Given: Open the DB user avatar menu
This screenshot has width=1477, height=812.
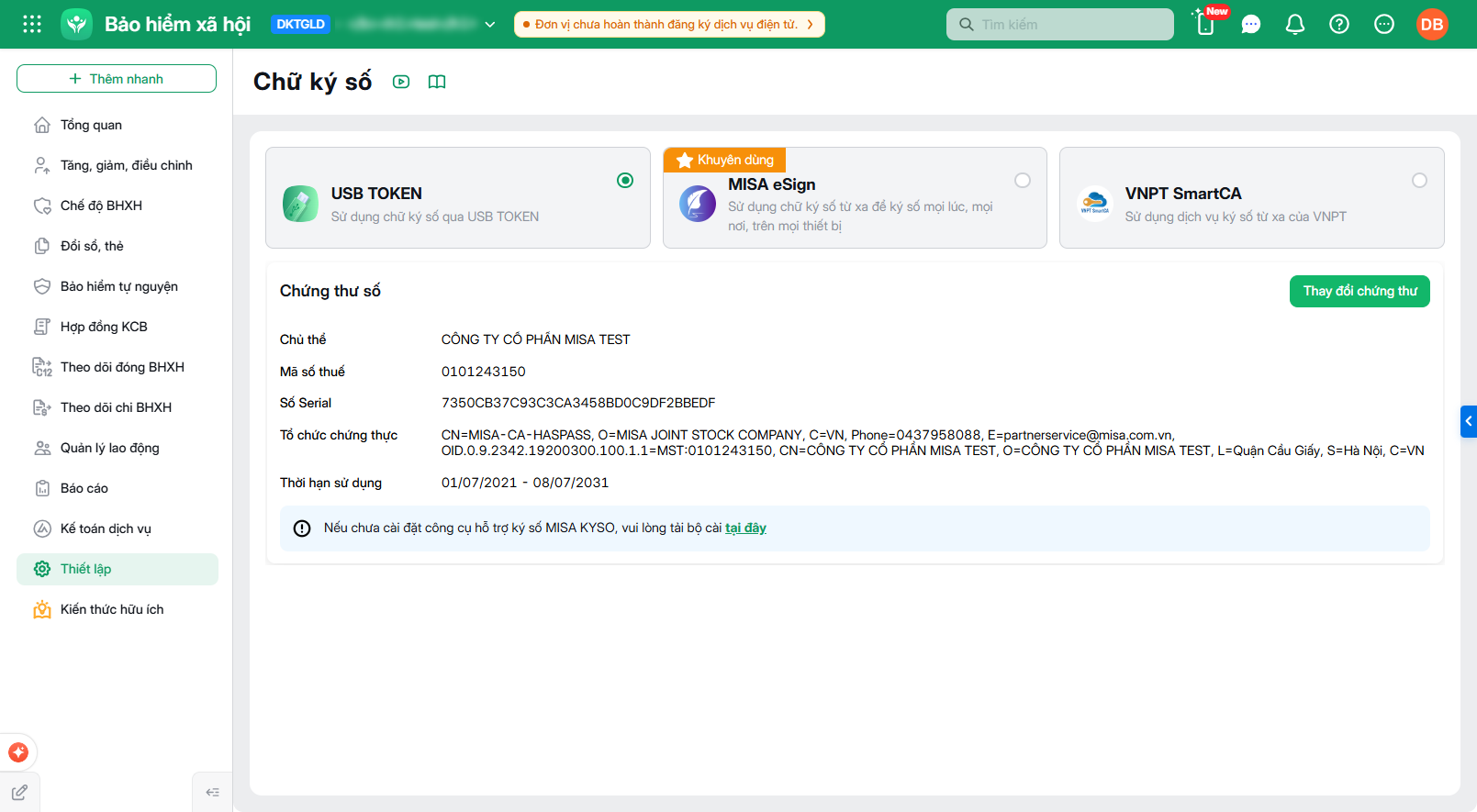Looking at the screenshot, I should click(1432, 25).
